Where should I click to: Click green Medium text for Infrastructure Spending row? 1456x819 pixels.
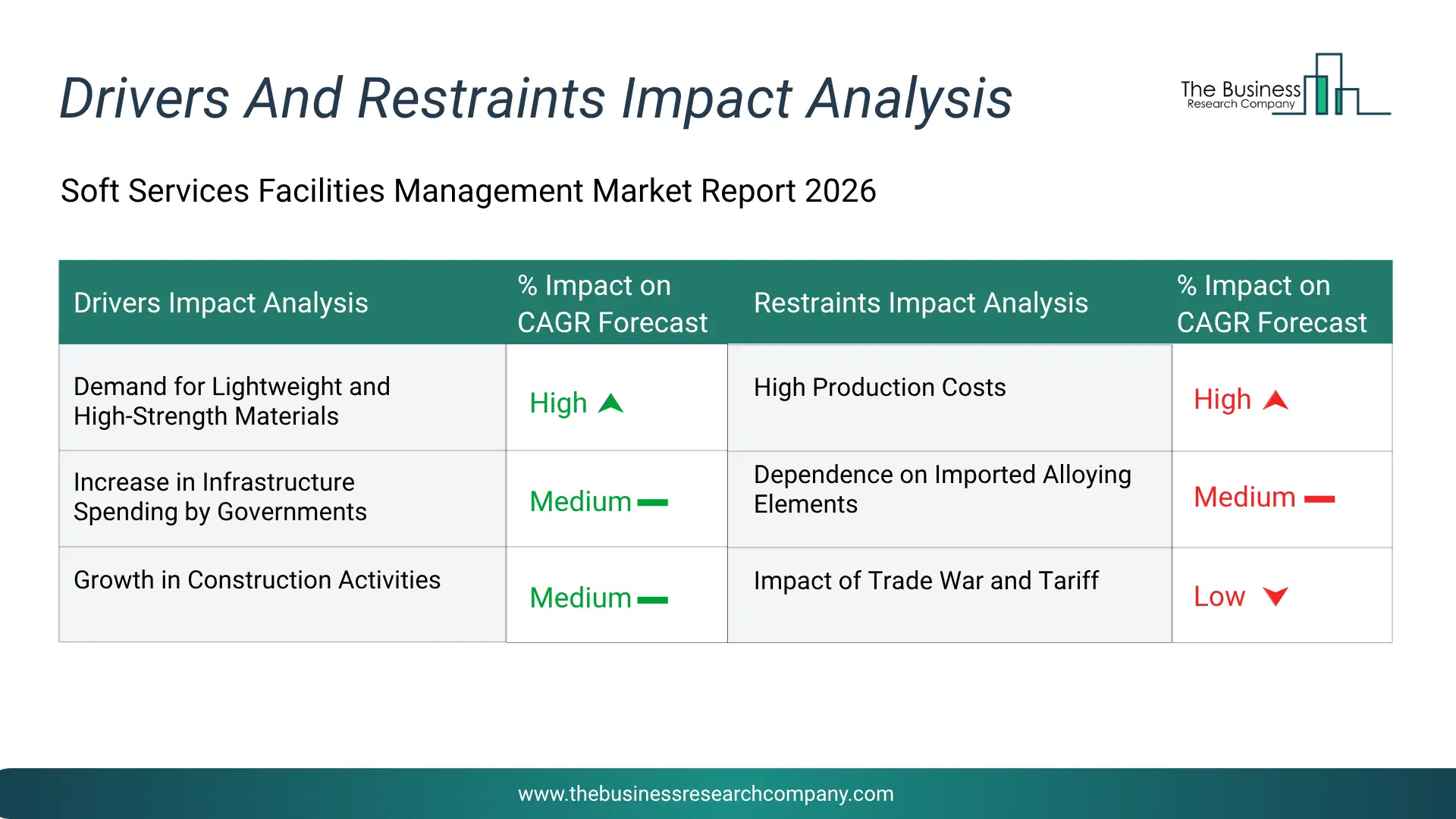580,501
